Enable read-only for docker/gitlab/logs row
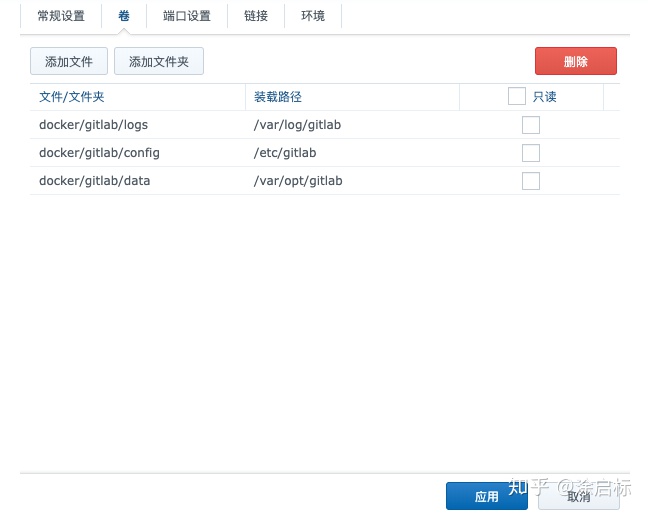Screen dimensions: 648x515 (x=531, y=125)
